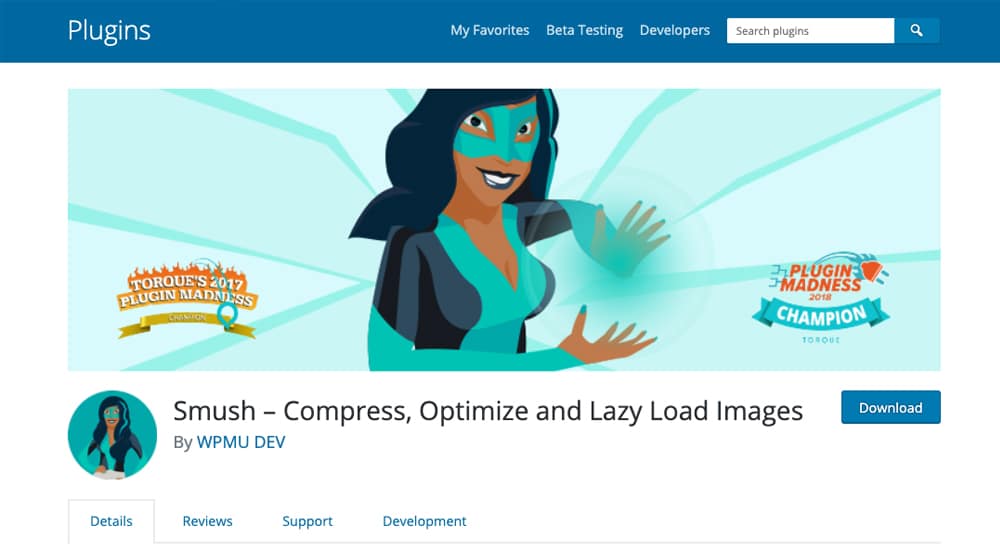Download the Smush plugin
This screenshot has width=1000, height=560.
click(x=890, y=408)
